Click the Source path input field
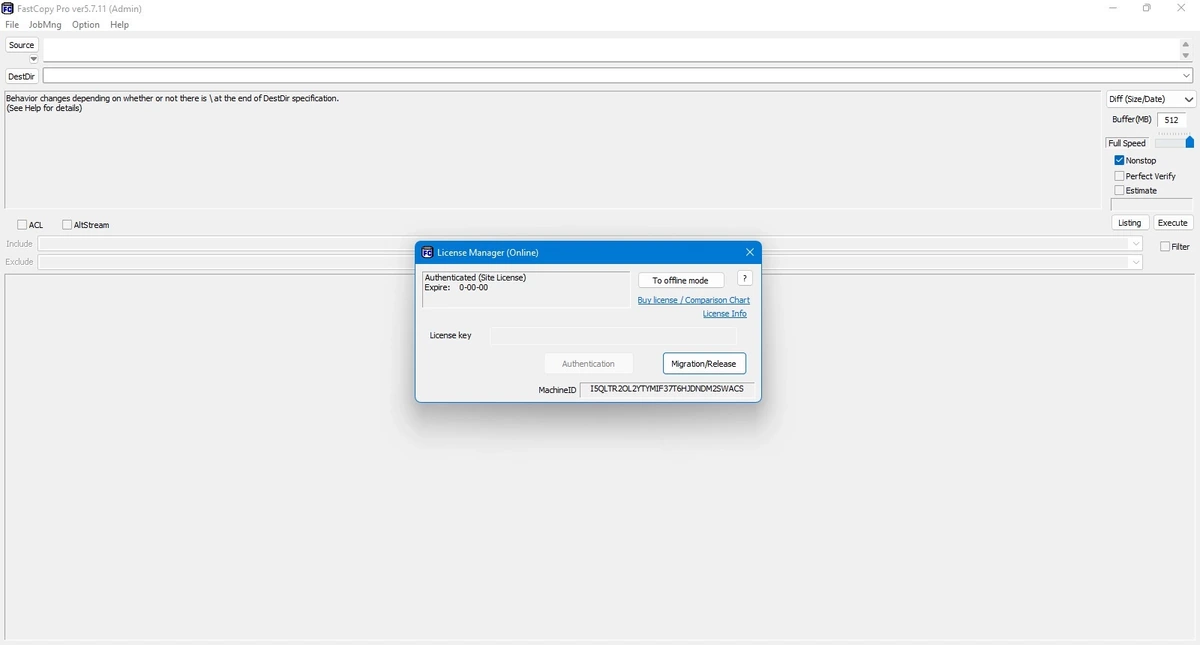Image resolution: width=1200 pixels, height=645 pixels. point(610,50)
